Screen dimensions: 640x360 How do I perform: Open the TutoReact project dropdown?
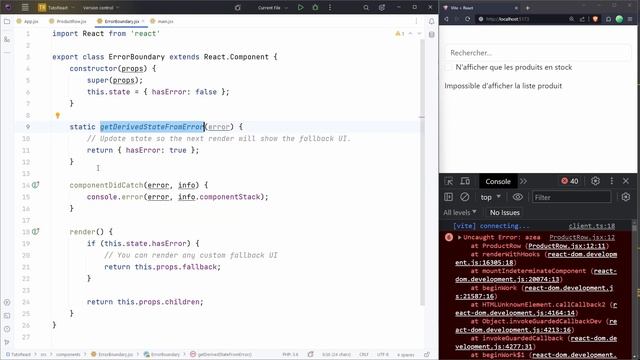tap(57, 7)
